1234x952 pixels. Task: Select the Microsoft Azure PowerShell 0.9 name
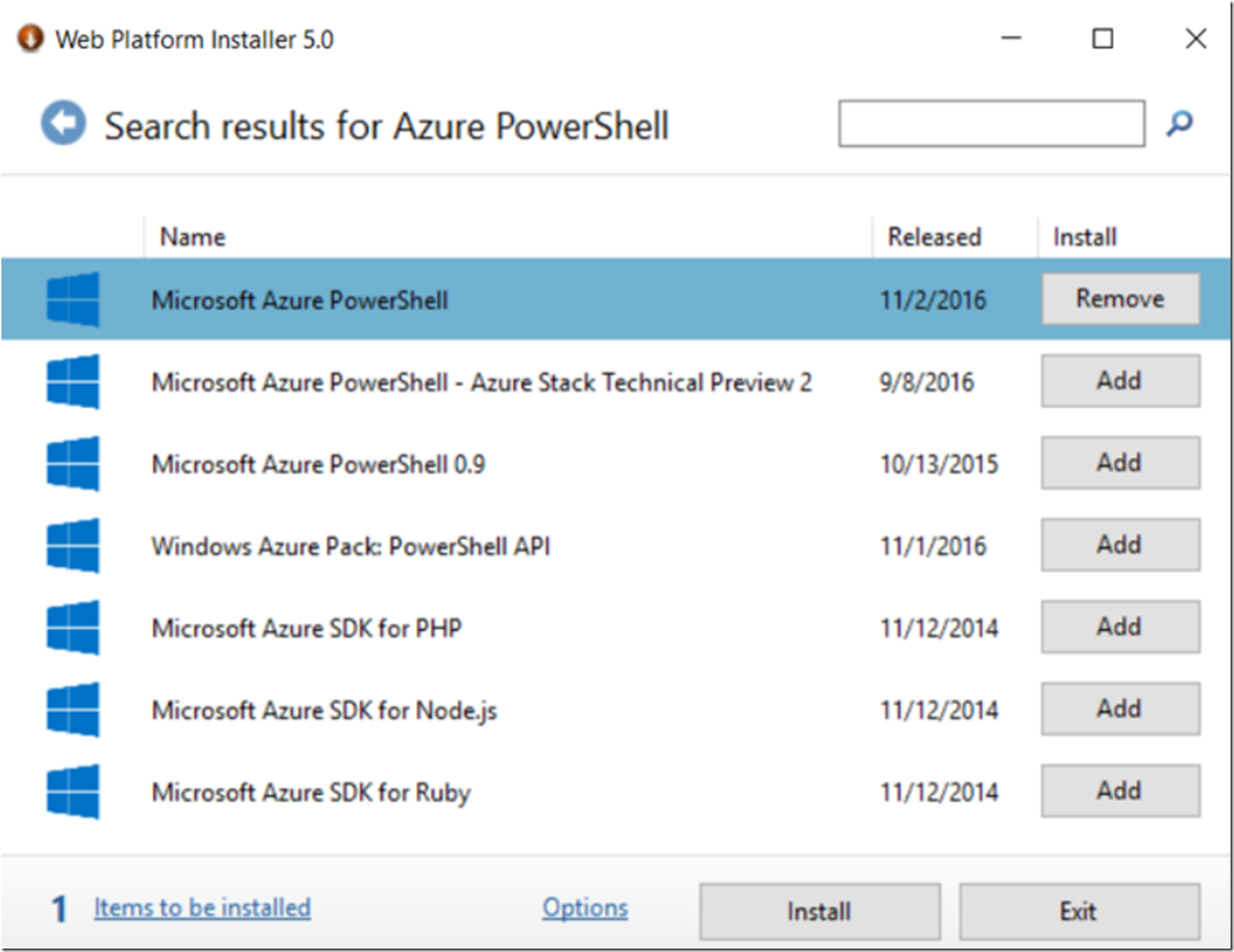[318, 464]
